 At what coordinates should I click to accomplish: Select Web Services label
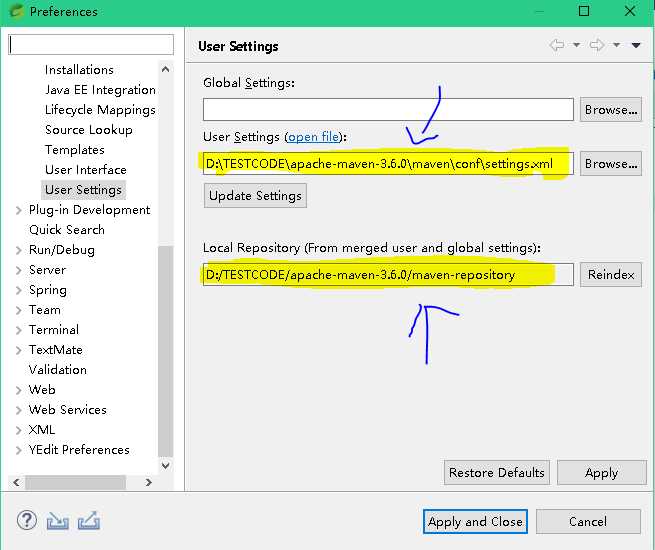pos(68,410)
